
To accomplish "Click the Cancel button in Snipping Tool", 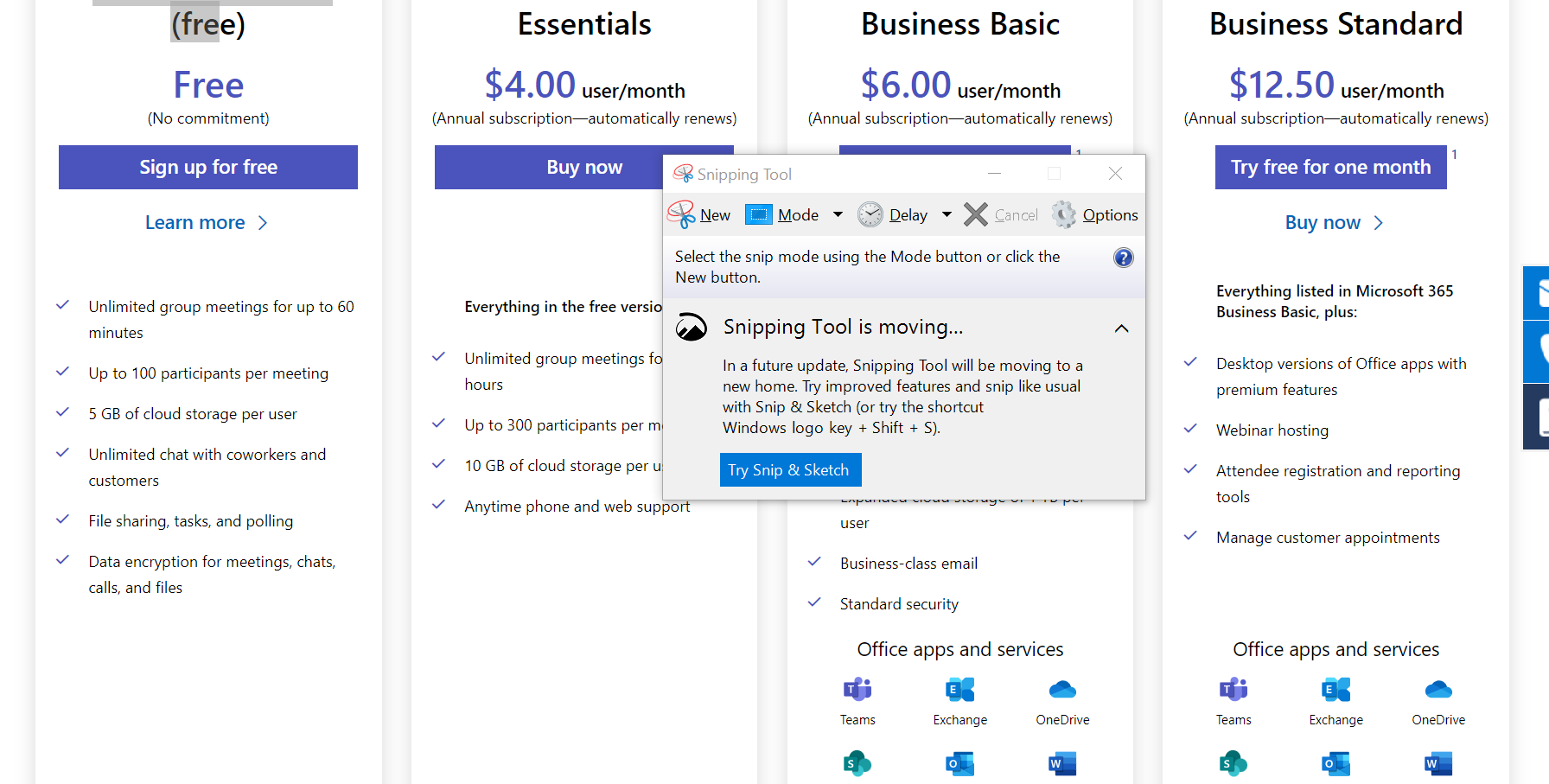I will (1001, 214).
